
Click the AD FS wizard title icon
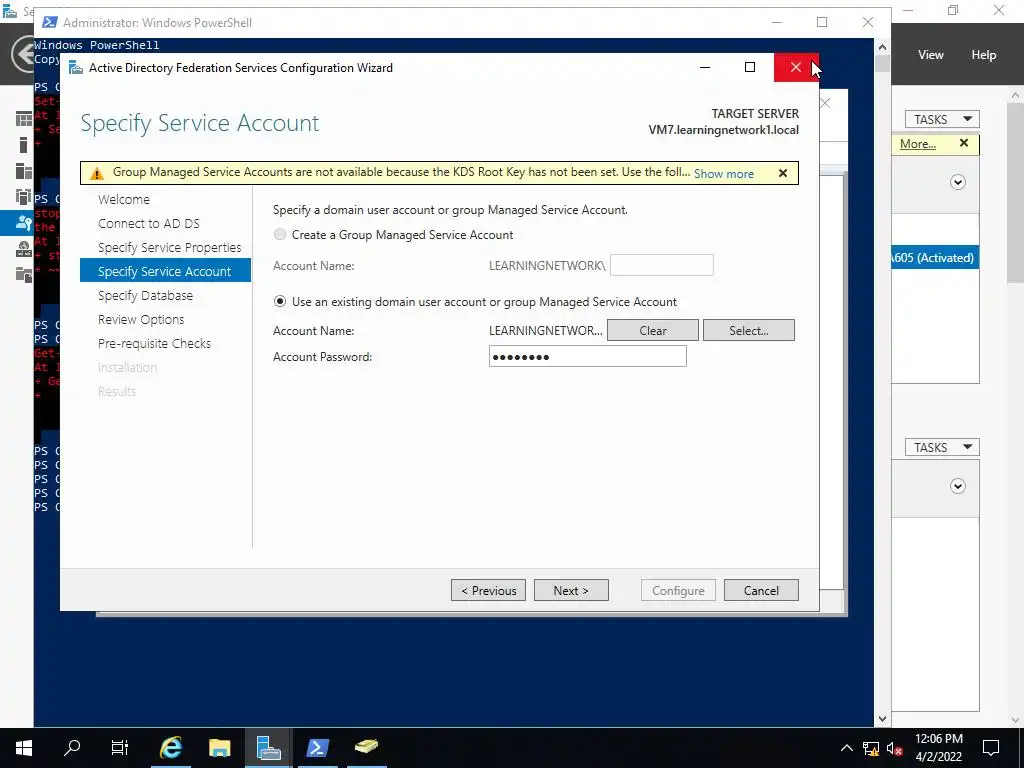click(x=76, y=68)
